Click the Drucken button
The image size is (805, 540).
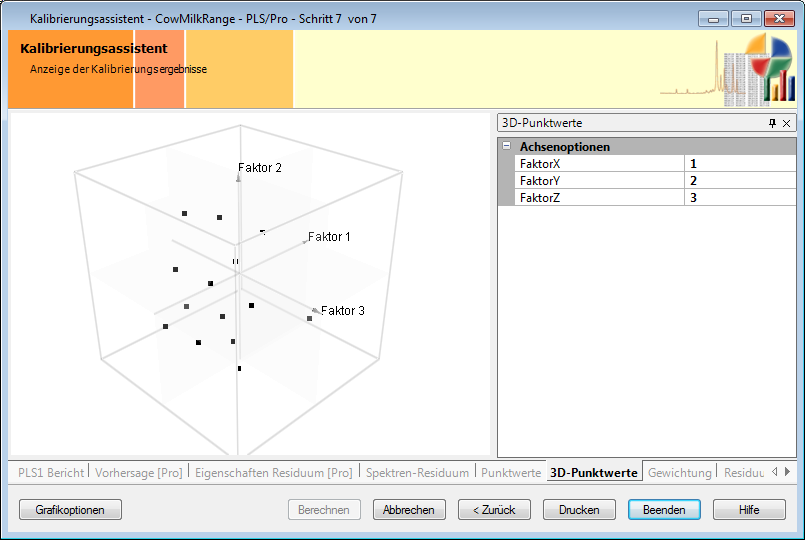pos(579,510)
